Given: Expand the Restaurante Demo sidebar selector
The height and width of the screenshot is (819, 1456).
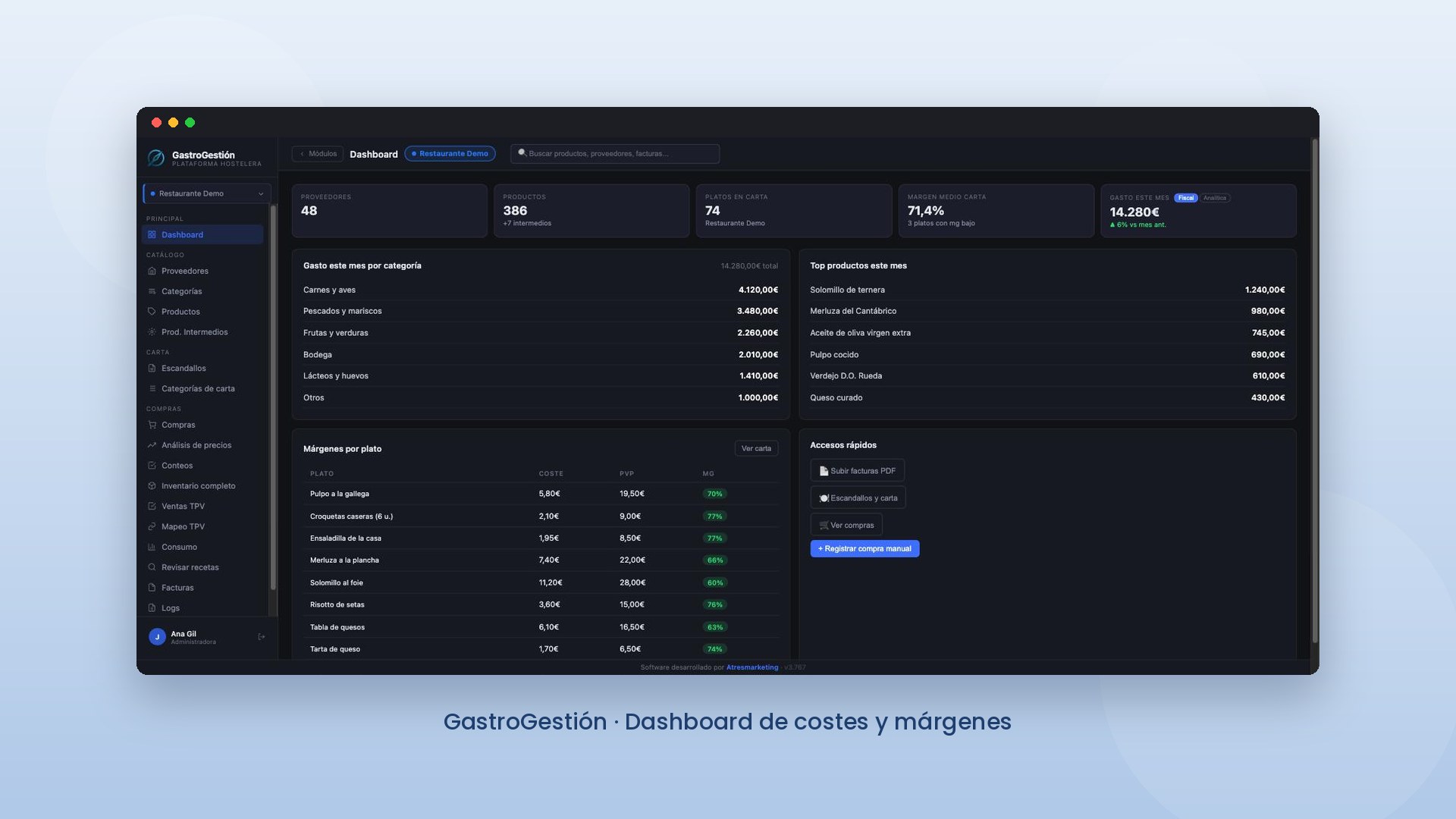Looking at the screenshot, I should point(206,193).
